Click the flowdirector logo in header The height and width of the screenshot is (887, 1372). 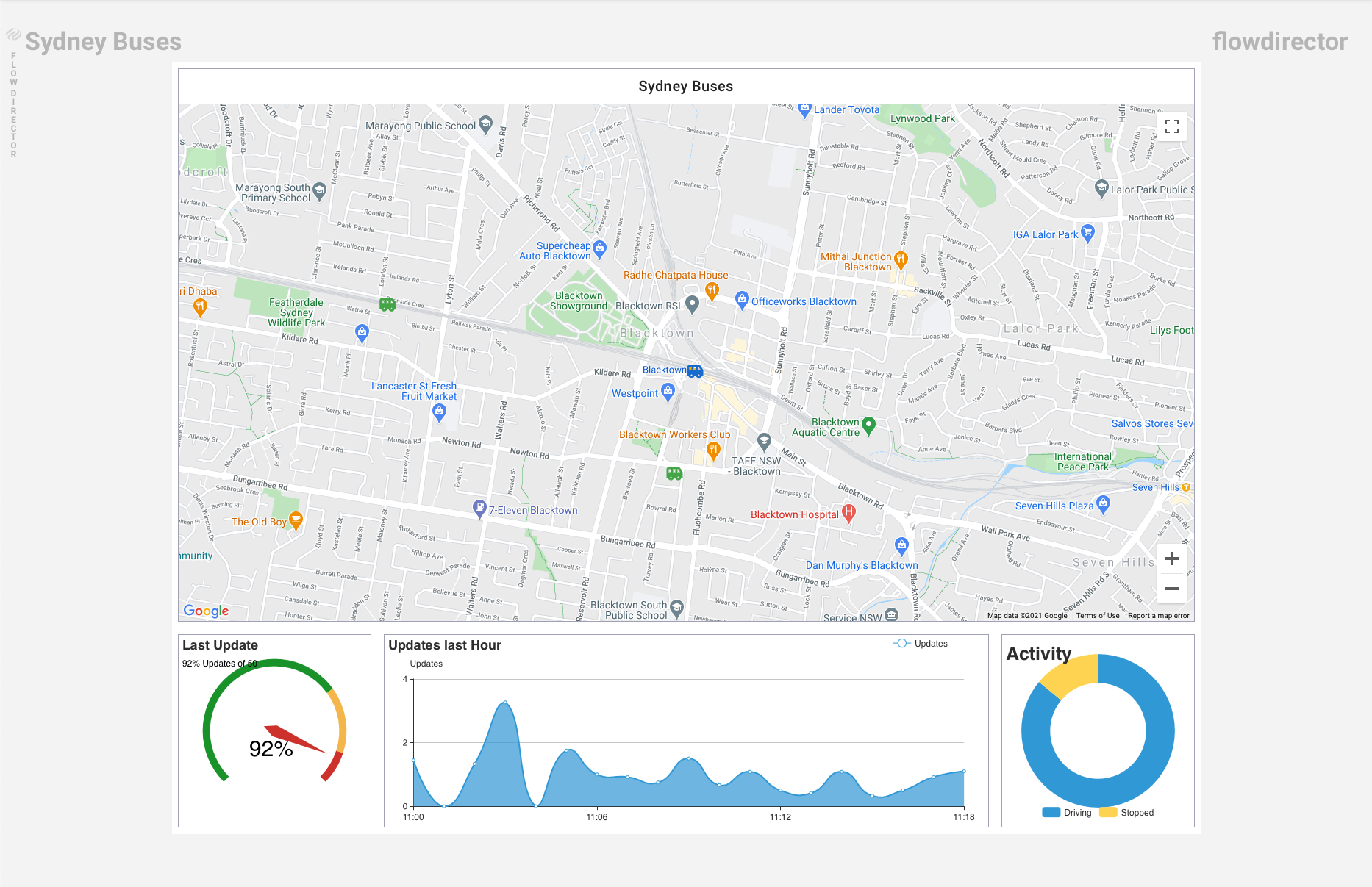[x=1279, y=42]
